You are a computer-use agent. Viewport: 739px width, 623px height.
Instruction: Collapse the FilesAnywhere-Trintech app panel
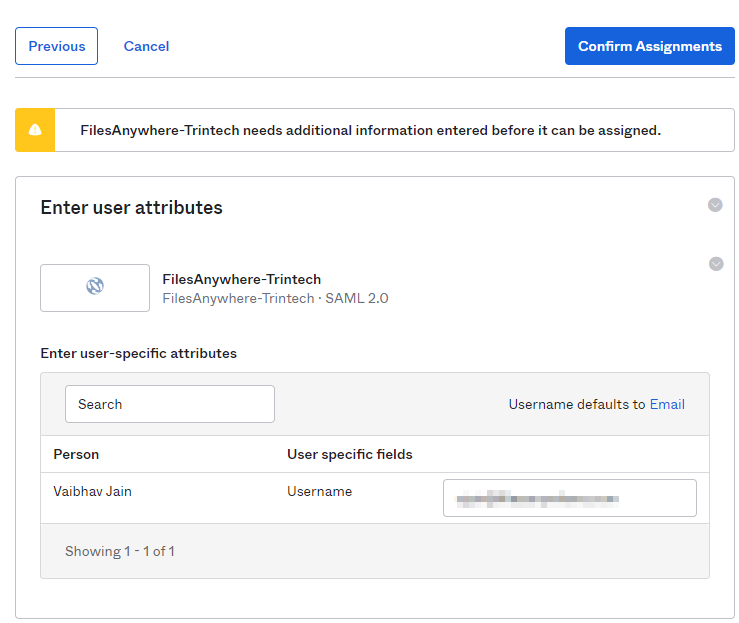[x=716, y=264]
